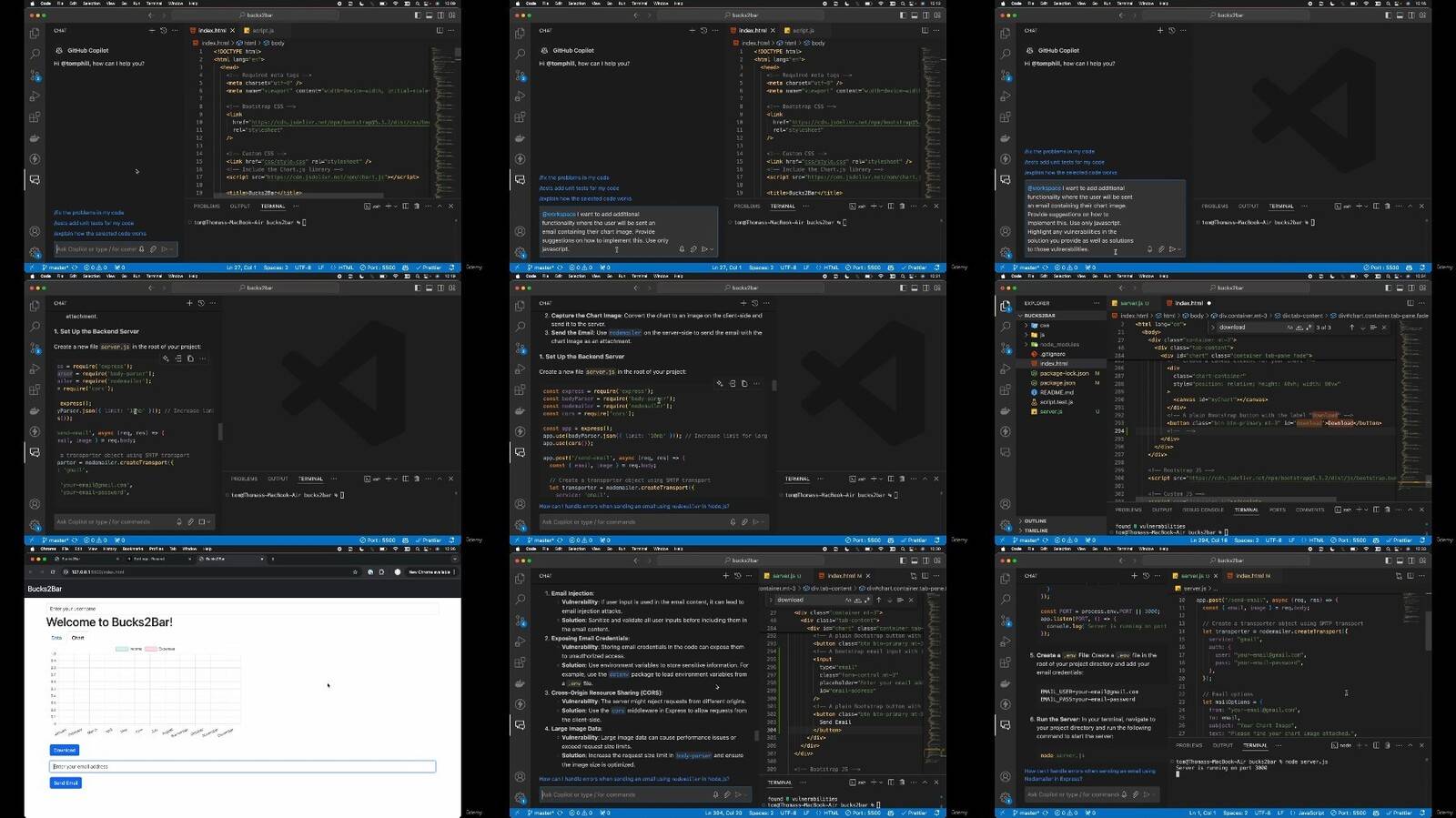Open Bookmarks menu in Chrome menu bar
The height and width of the screenshot is (818, 1456).
pos(133,549)
